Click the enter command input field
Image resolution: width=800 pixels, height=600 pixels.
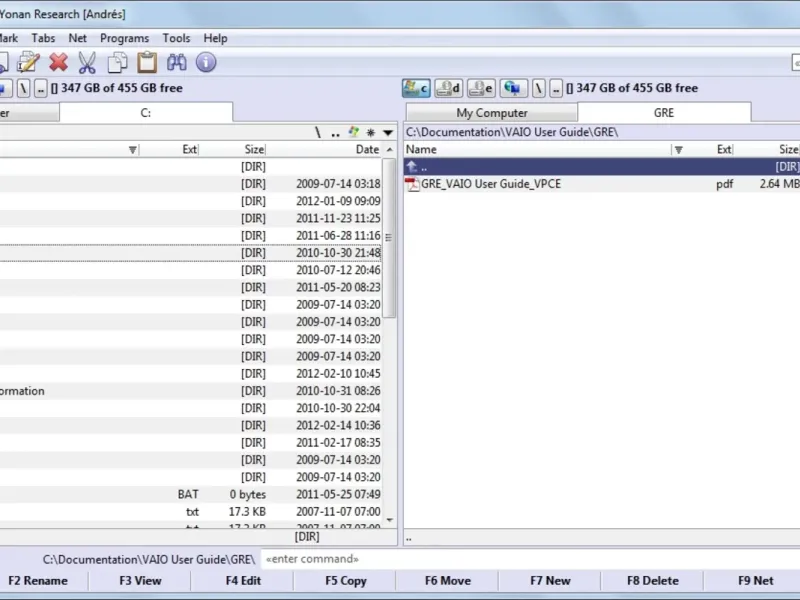click(530, 559)
